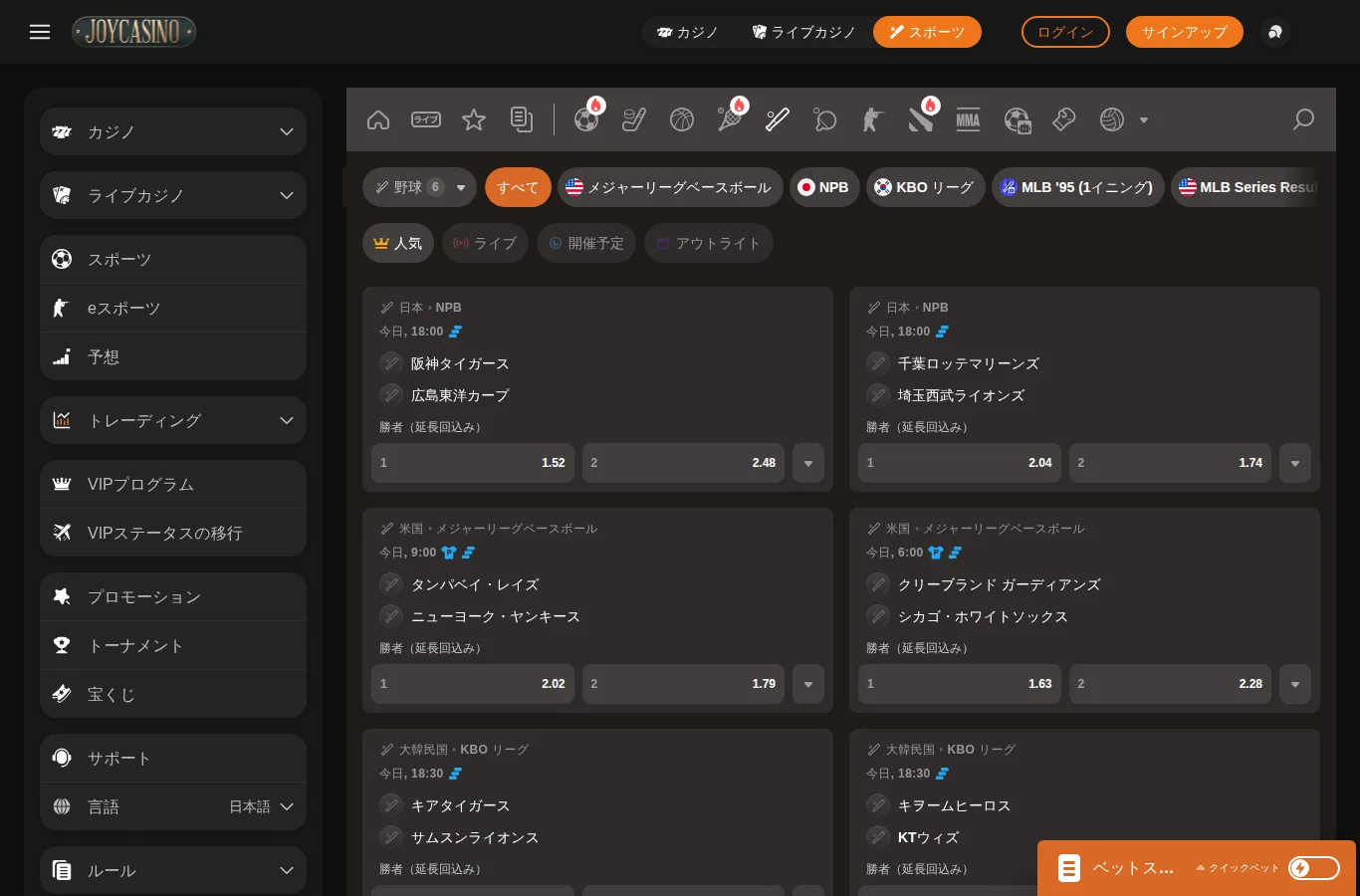The height and width of the screenshot is (896, 1360).
Task: Expand the トレーディング sidebar section
Action: coord(173,420)
